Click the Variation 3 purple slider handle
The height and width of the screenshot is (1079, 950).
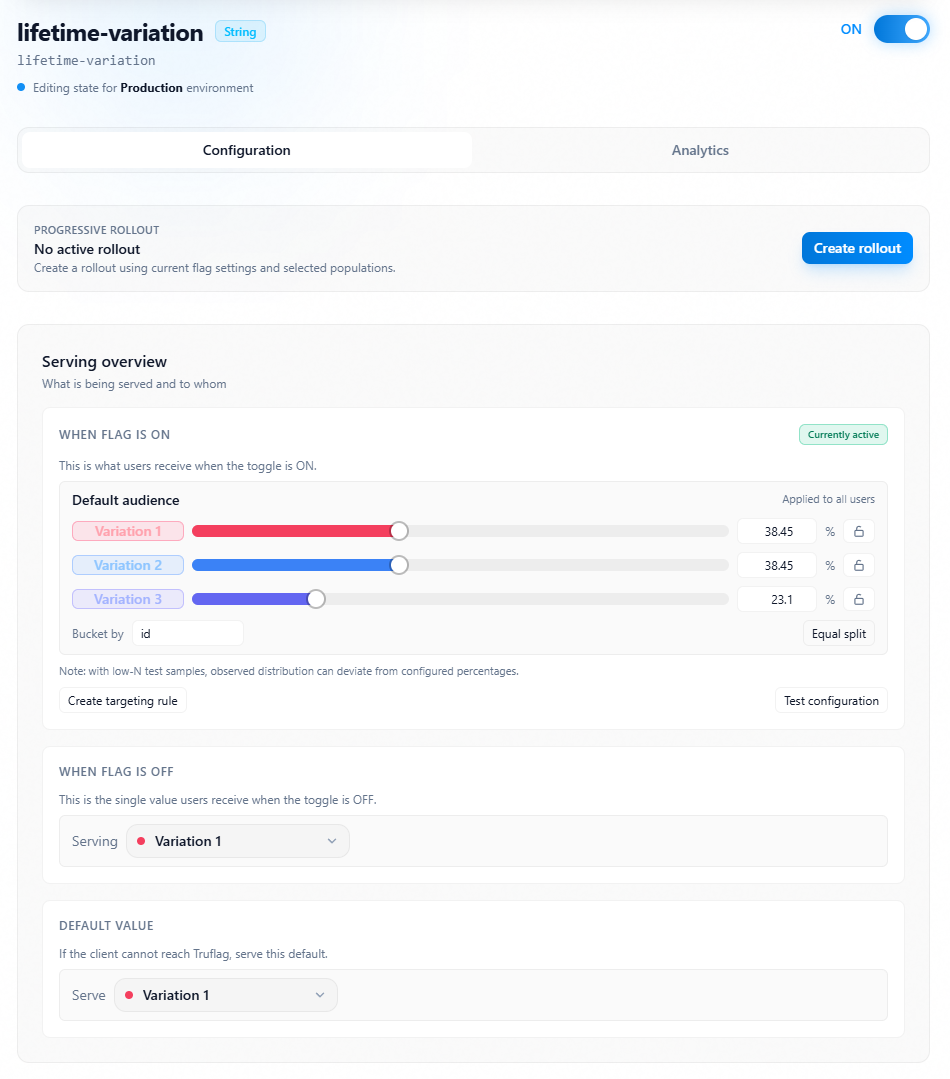[x=316, y=599]
